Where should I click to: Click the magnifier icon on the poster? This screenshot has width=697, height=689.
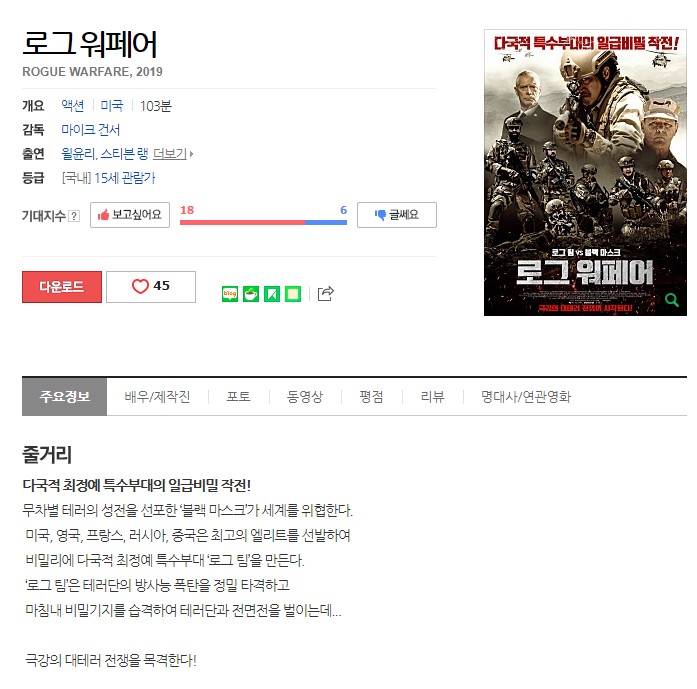click(x=671, y=300)
